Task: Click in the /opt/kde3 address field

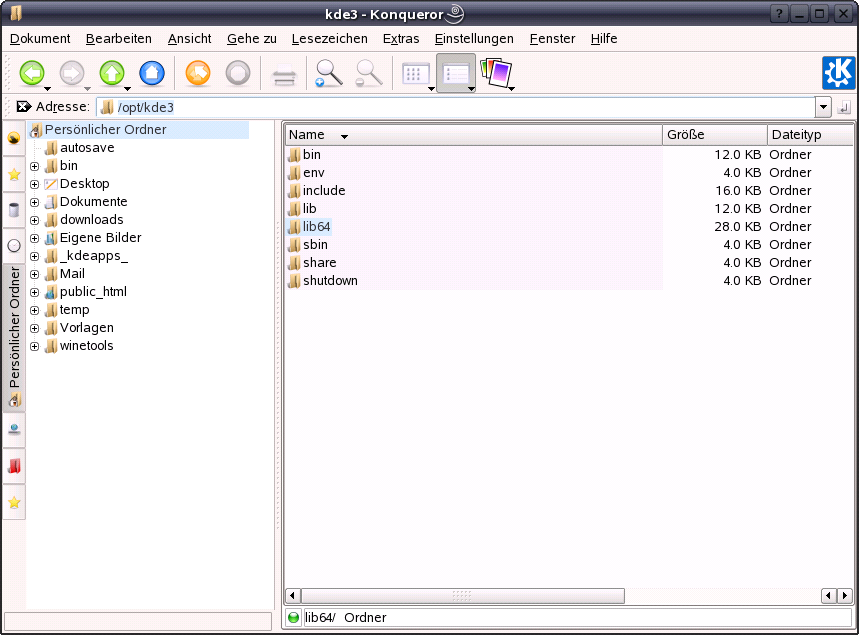Action: [x=456, y=107]
